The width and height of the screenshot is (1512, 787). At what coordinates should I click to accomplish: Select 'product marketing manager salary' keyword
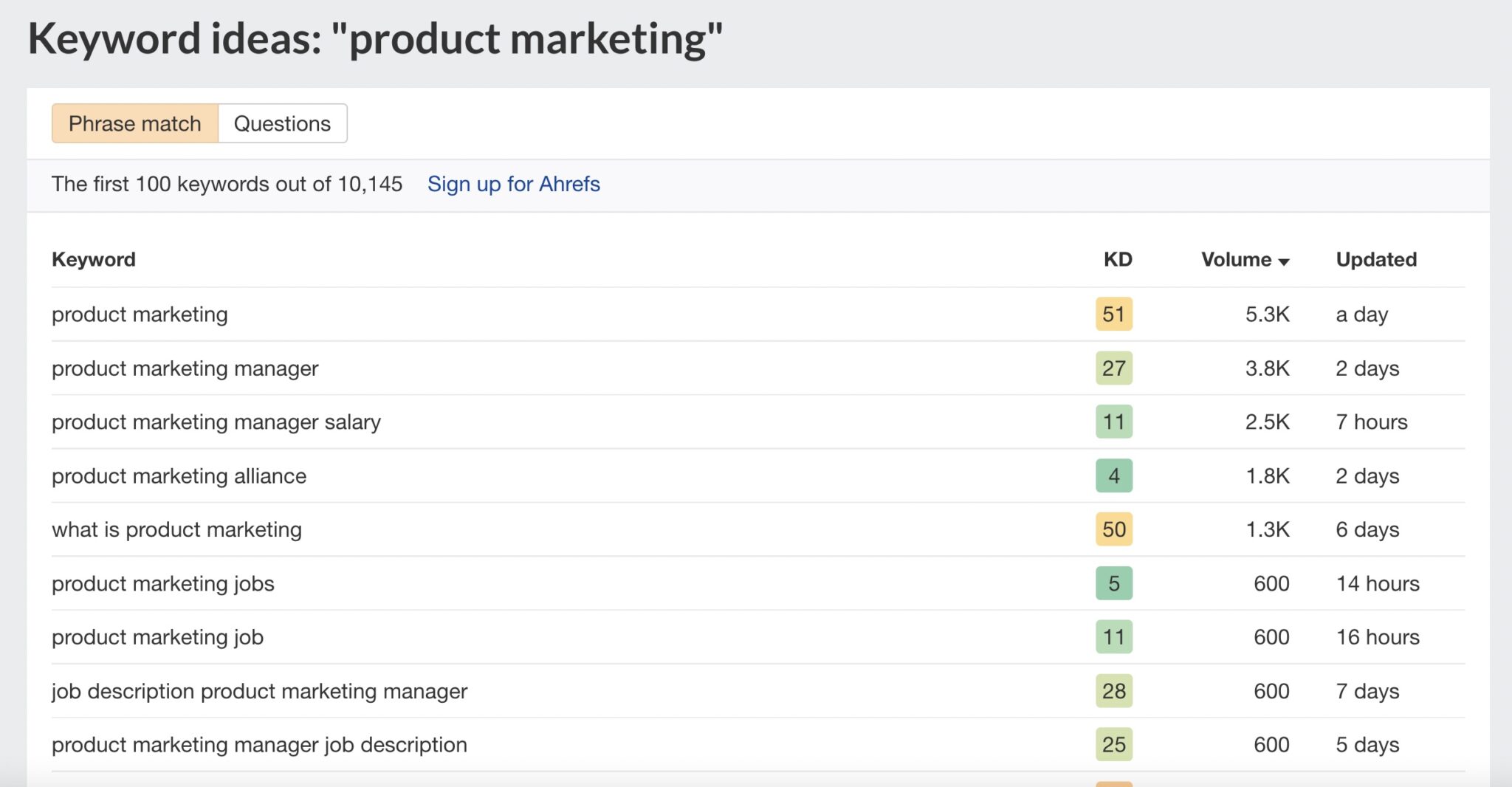pos(216,422)
